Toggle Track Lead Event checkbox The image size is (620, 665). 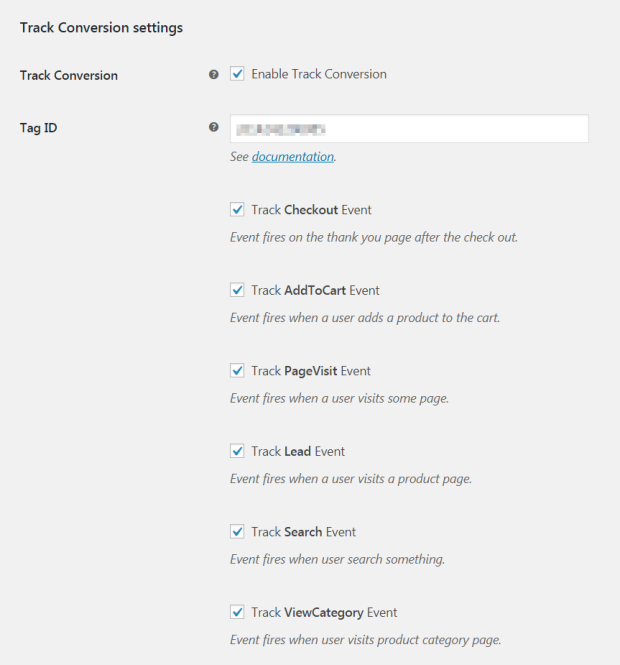237,451
